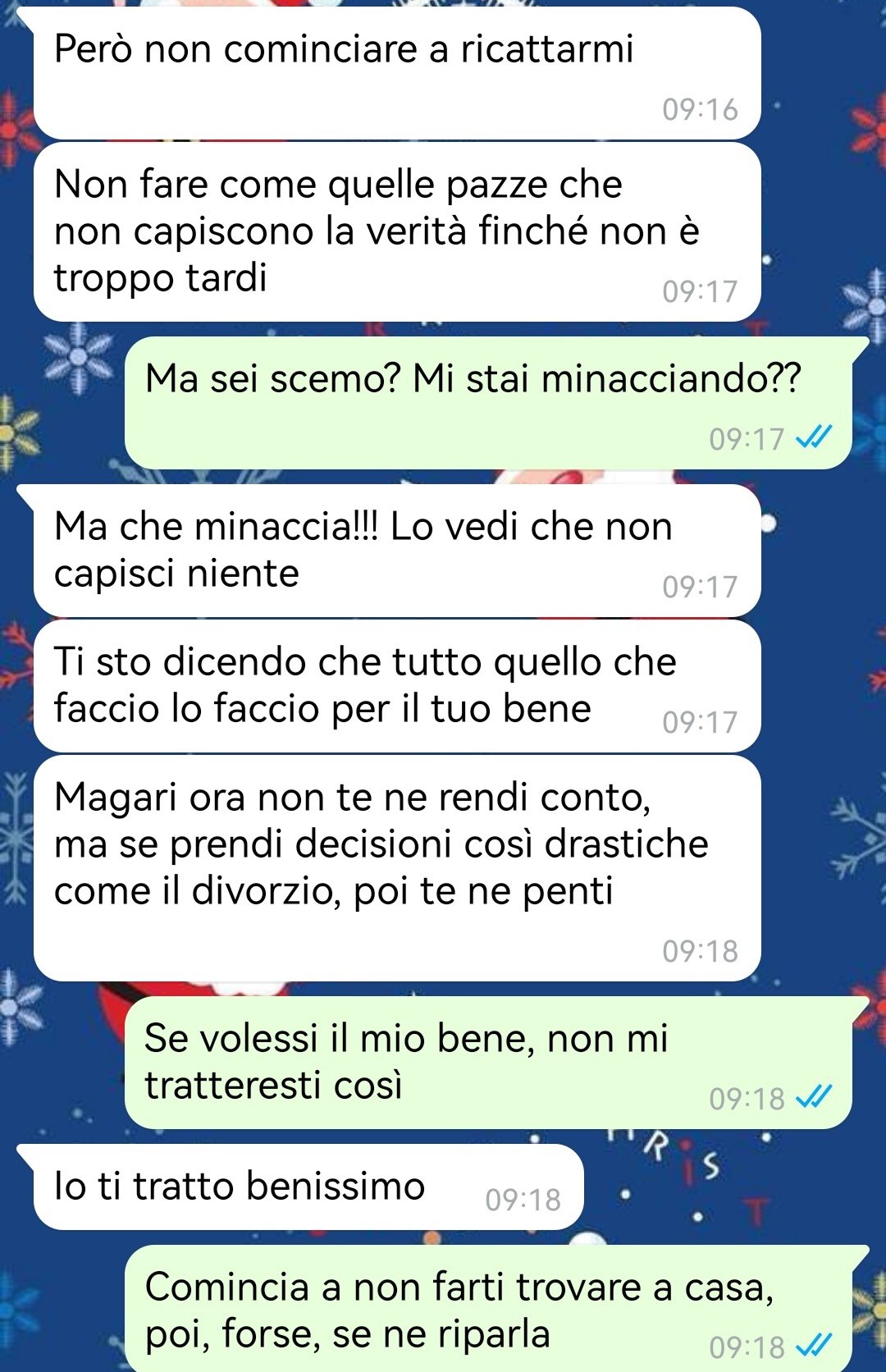Tap the double checkmarks on "Comincia a non farti trovare" message
The width and height of the screenshot is (886, 1372).
point(815,1346)
